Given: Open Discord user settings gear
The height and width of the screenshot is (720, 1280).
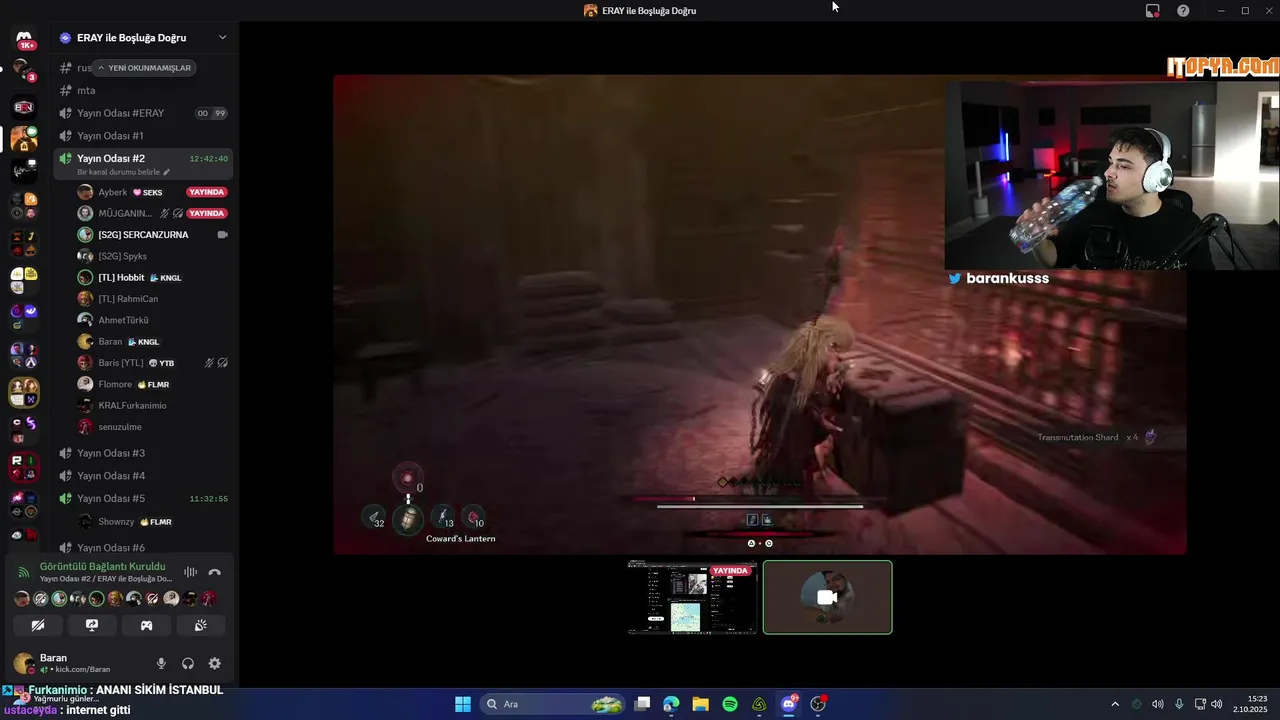Looking at the screenshot, I should [x=214, y=663].
